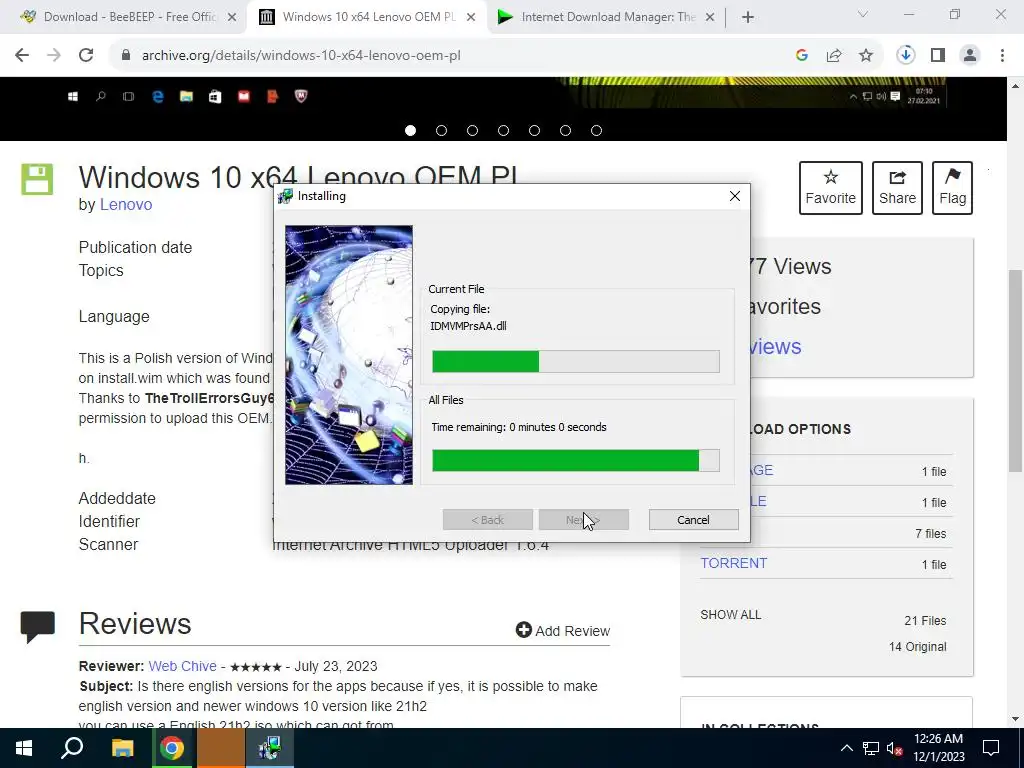Viewport: 1024px width, 768px height.
Task: Click SHOW ALL download files
Action: pyautogui.click(x=731, y=615)
